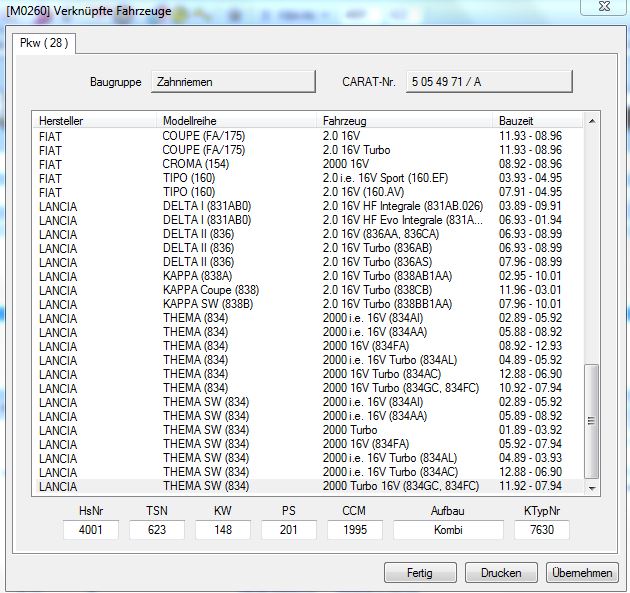Select the KAPPA (838A) row
The height and width of the screenshot is (593, 630).
coord(309,276)
